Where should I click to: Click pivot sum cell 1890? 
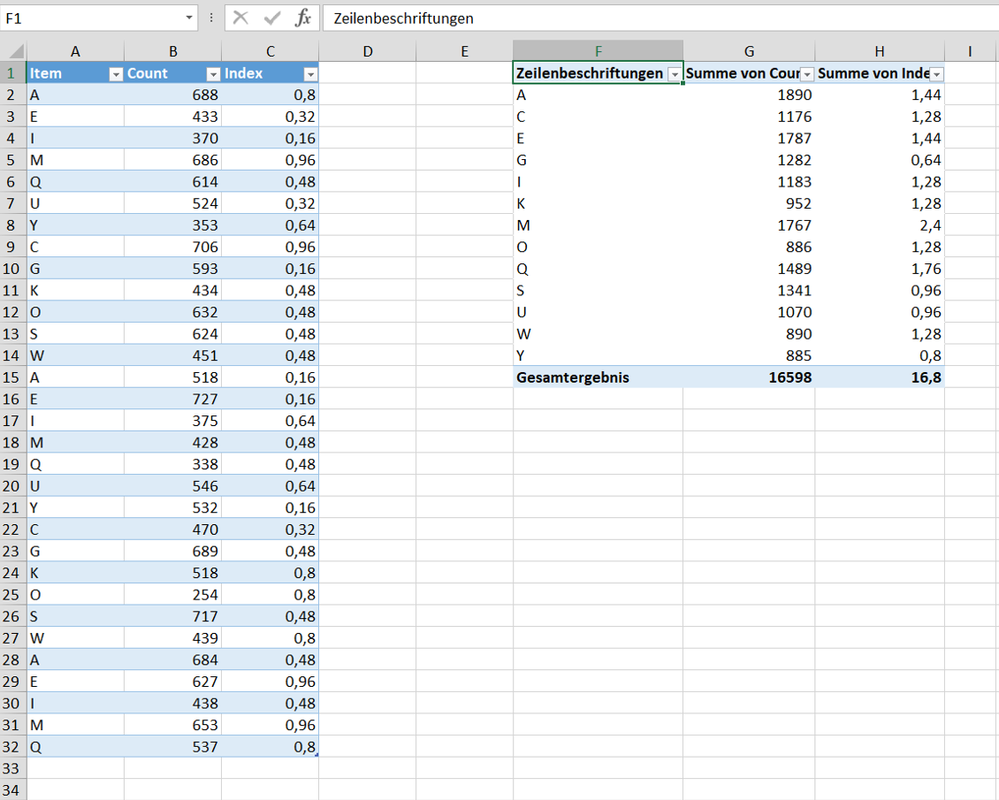(749, 95)
